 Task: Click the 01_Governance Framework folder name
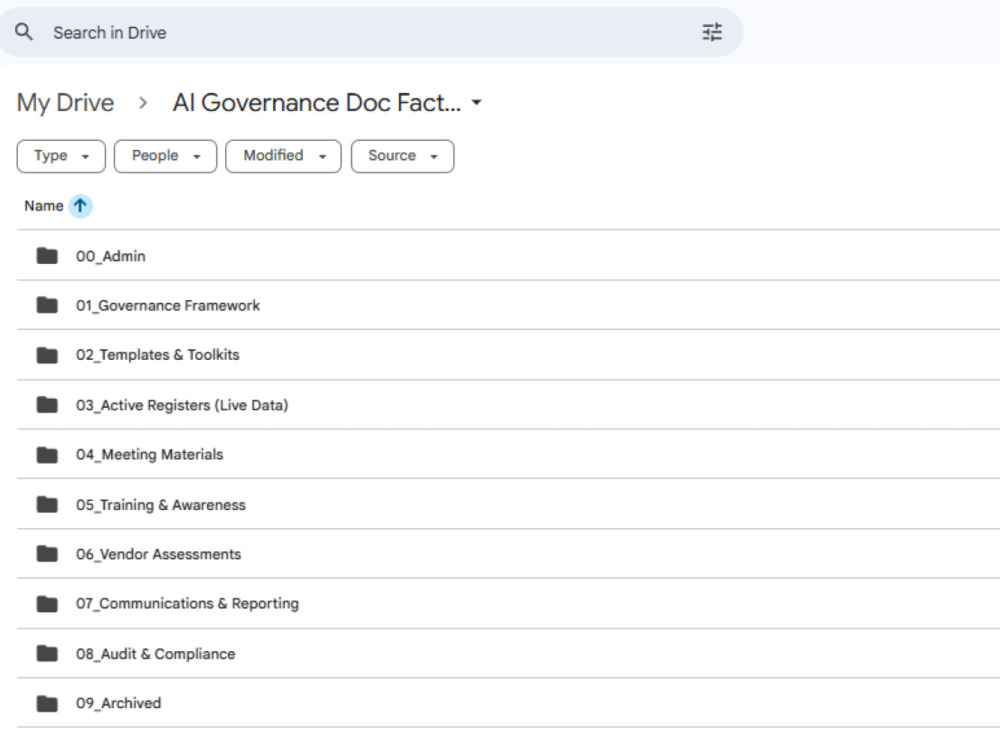[168, 306]
